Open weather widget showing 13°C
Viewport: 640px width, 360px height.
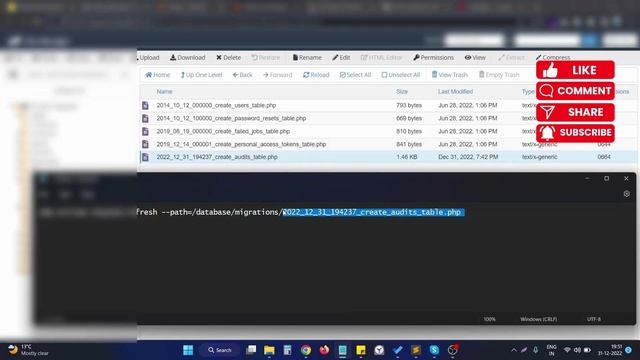click(x=28, y=350)
